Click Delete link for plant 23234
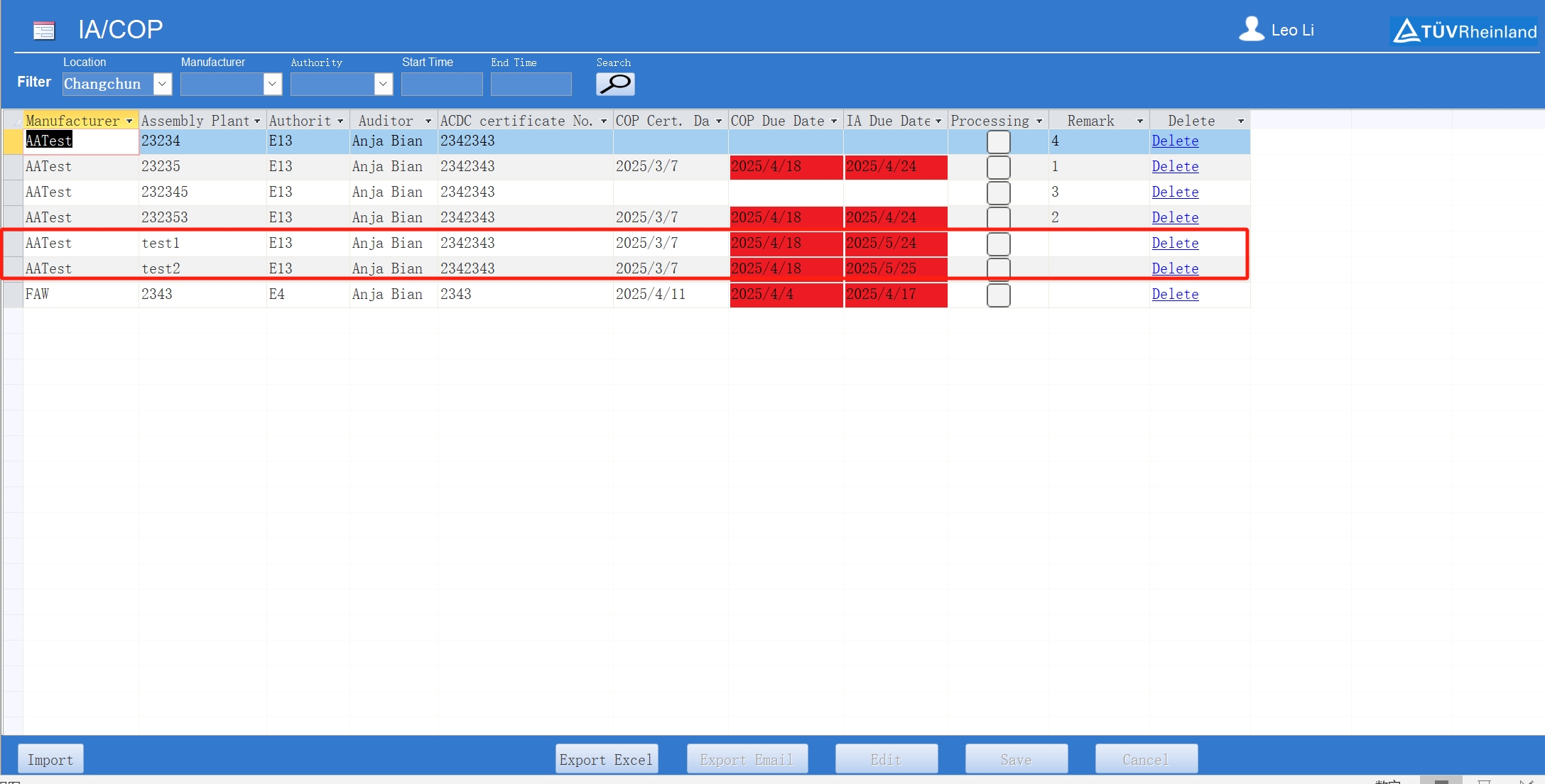 point(1175,141)
